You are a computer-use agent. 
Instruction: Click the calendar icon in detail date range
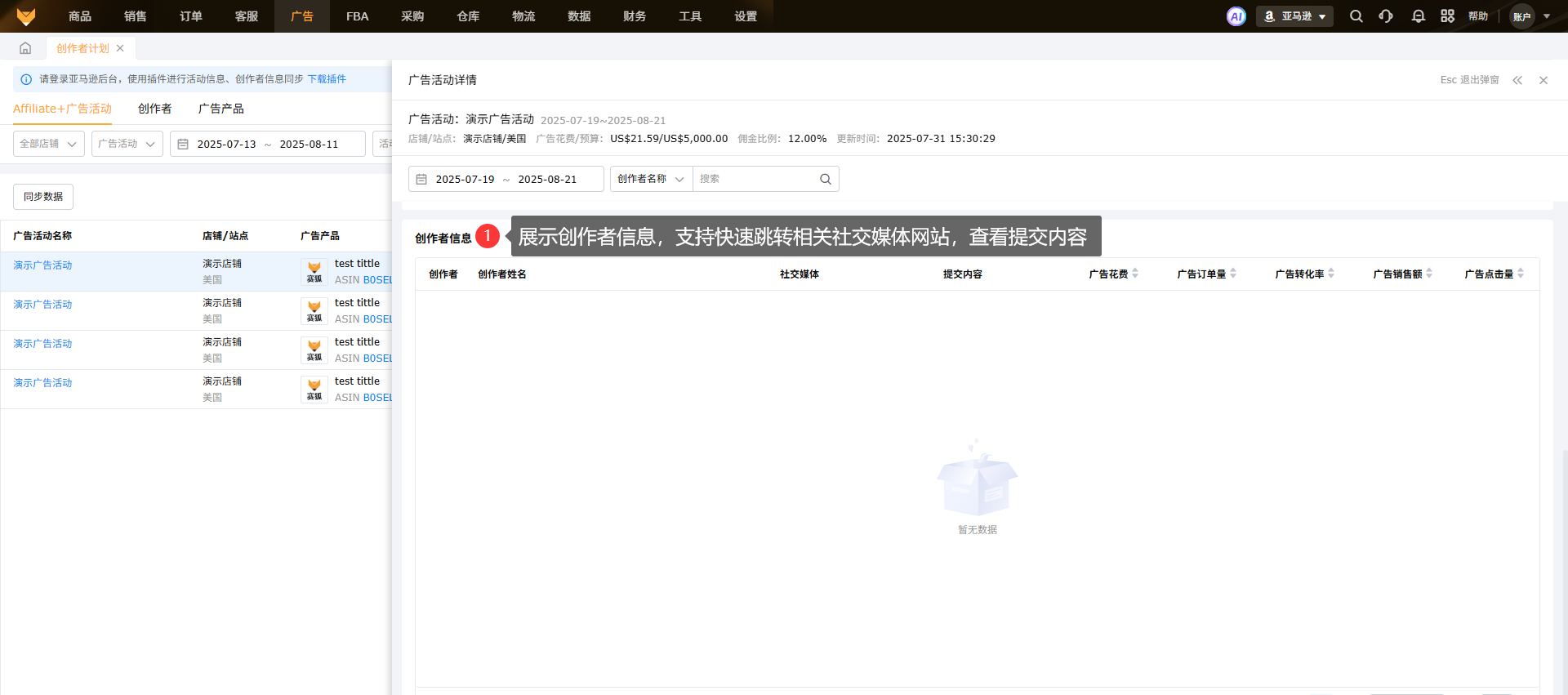click(x=421, y=179)
